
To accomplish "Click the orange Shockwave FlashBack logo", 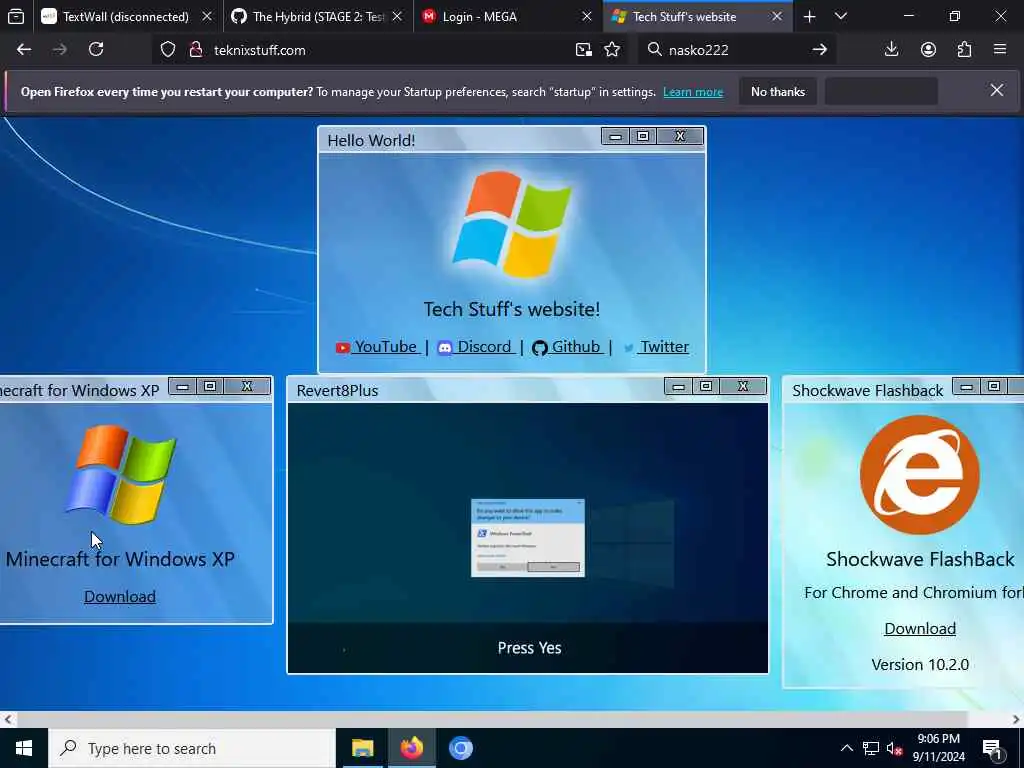I will click(x=920, y=475).
